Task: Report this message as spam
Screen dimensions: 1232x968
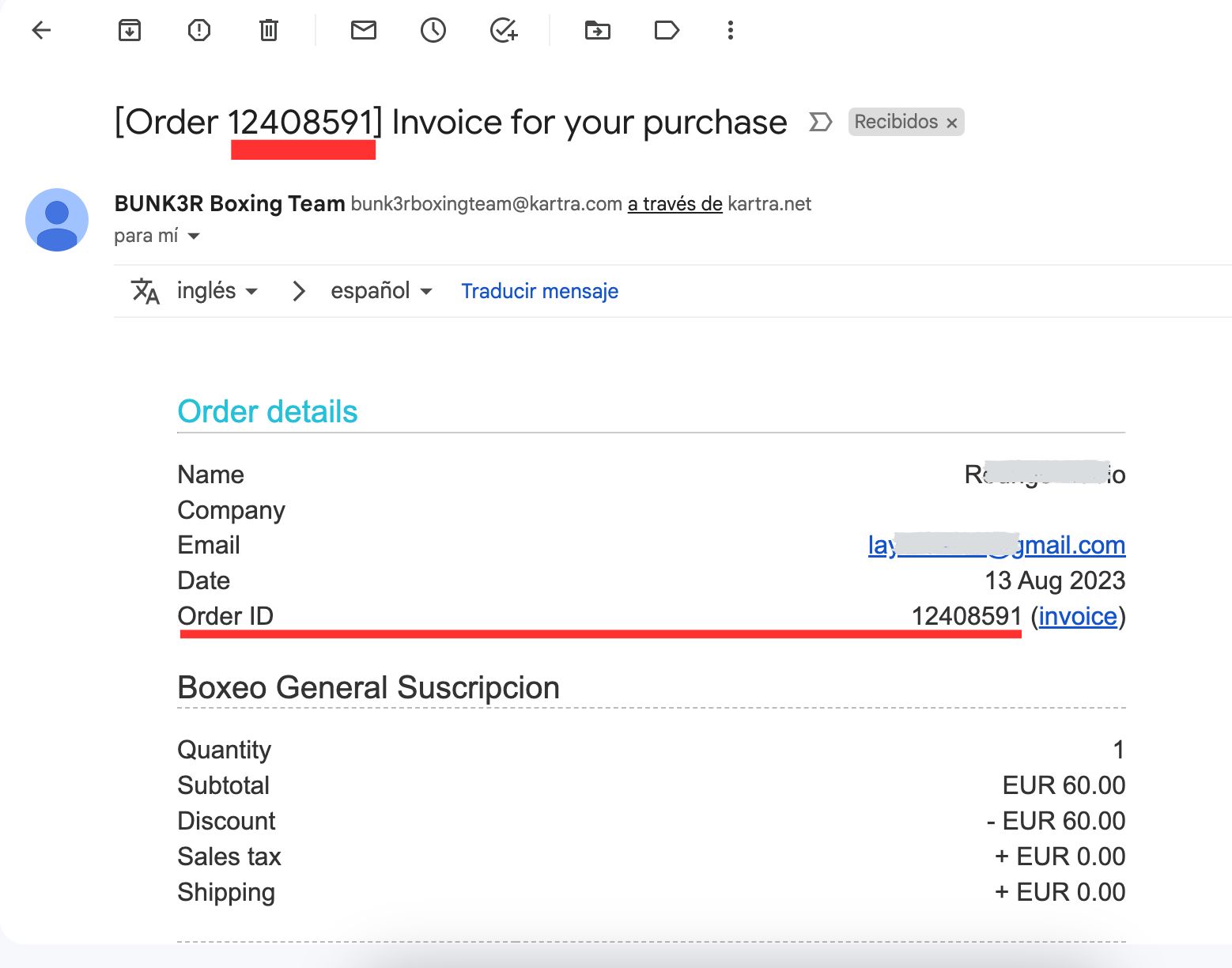Action: [x=199, y=31]
